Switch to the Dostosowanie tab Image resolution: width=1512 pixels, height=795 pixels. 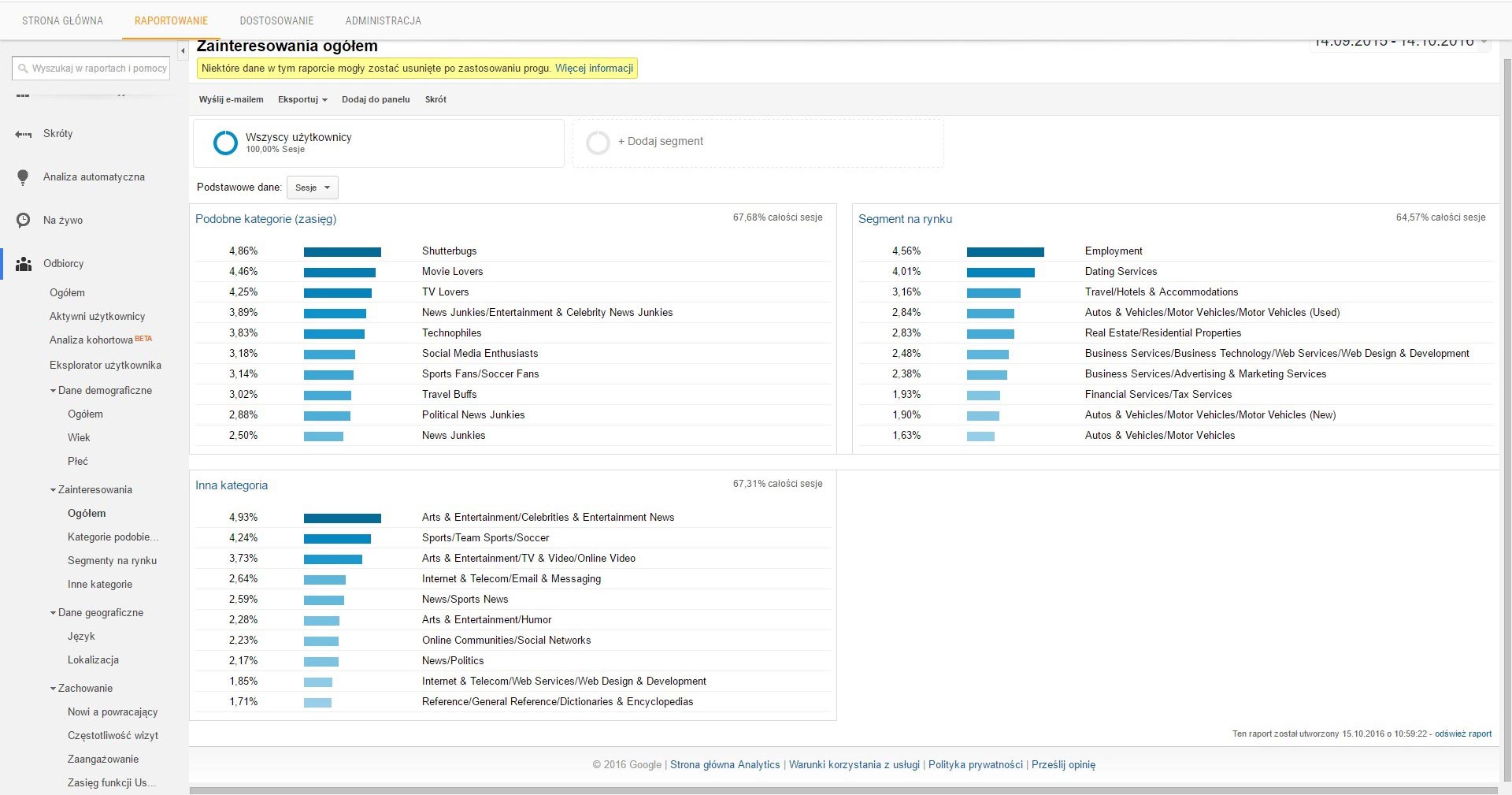[x=276, y=20]
